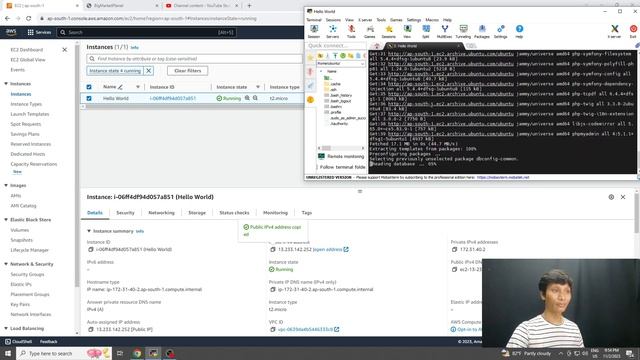Screen dimensions: 640x360
Task: Open the Instance state column filter dropdown
Action: coord(258,87)
